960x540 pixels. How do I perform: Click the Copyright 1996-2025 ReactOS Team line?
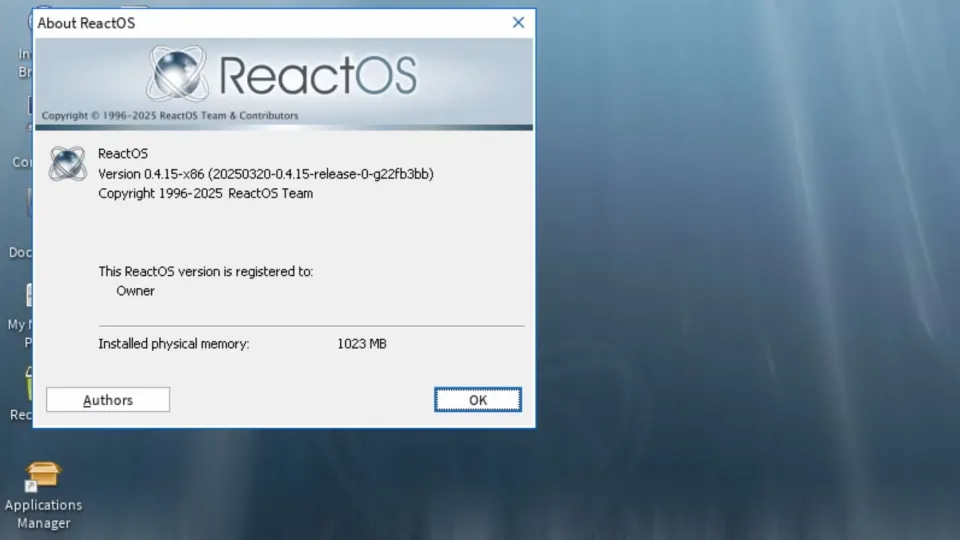pyautogui.click(x=205, y=193)
